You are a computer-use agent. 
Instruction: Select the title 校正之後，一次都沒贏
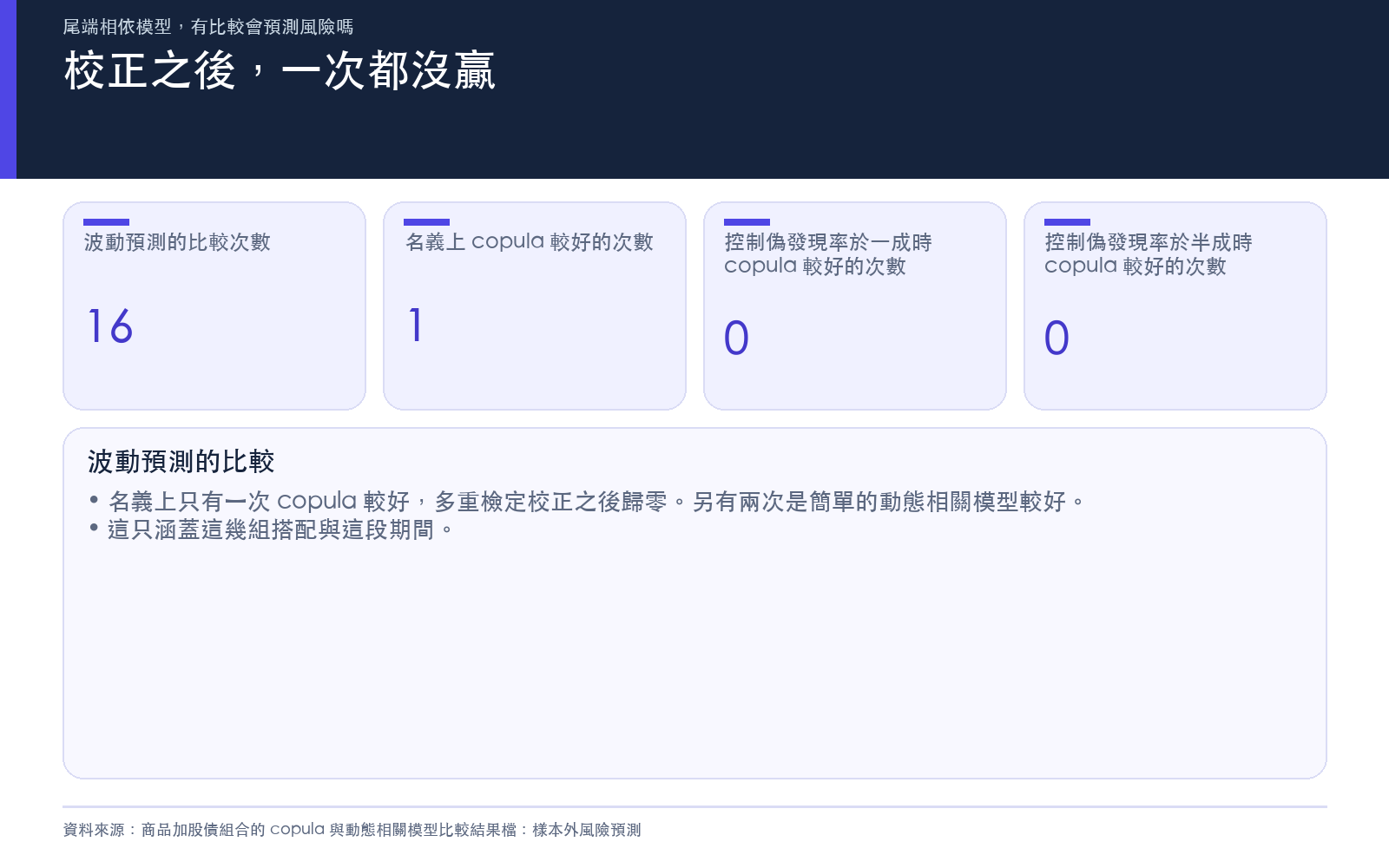(x=280, y=70)
